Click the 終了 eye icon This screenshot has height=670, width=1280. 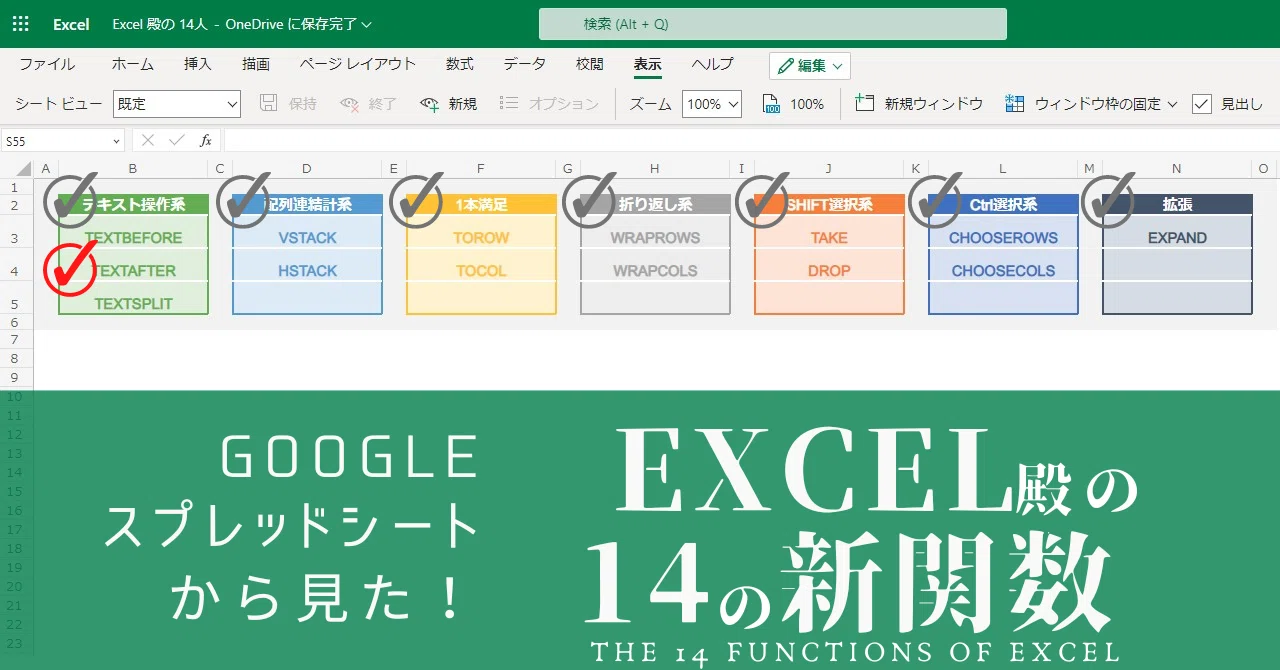[349, 104]
